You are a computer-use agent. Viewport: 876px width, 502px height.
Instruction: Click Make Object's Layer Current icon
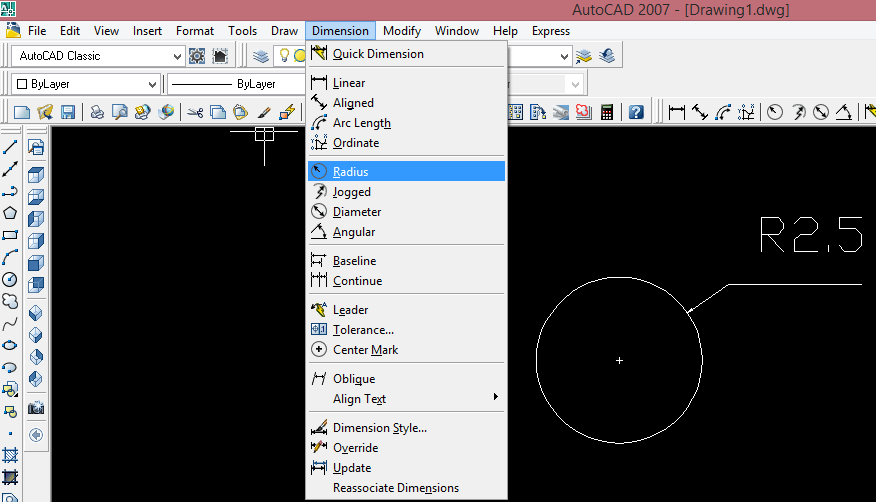point(583,56)
